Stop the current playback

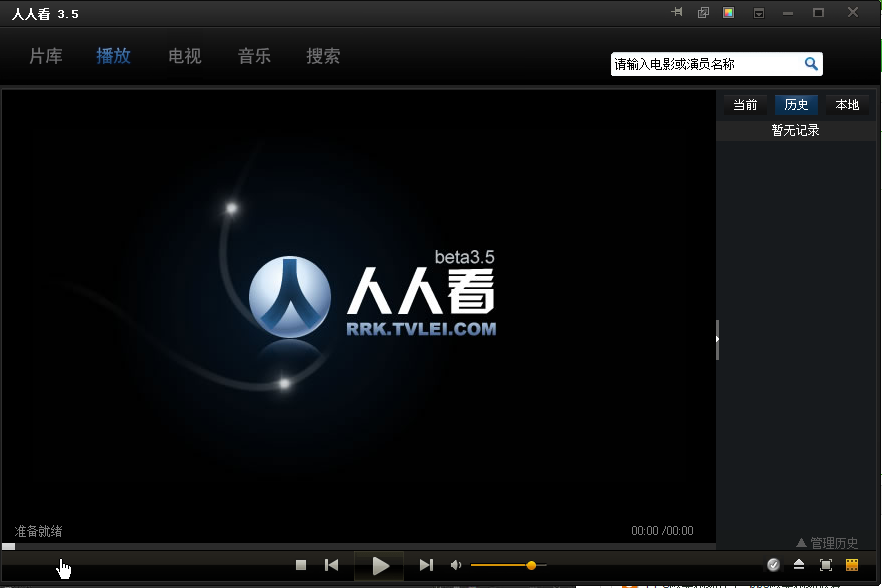300,565
